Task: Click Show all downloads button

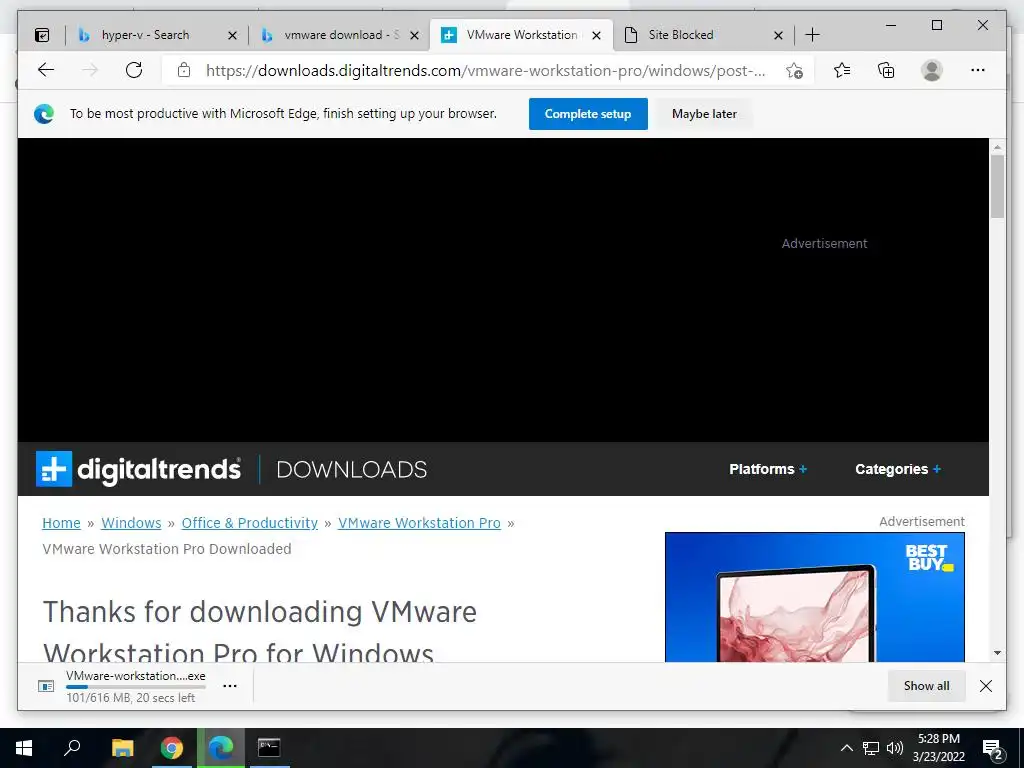Action: click(x=926, y=686)
